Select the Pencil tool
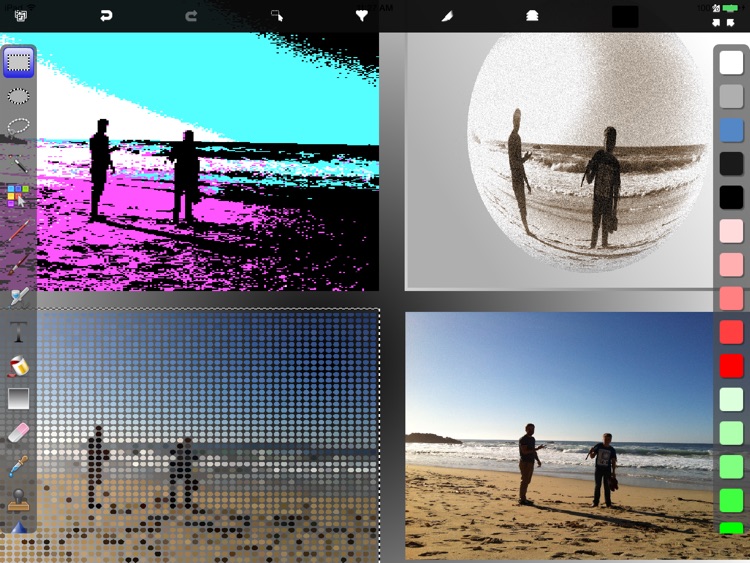The image size is (750, 563). coord(19,231)
